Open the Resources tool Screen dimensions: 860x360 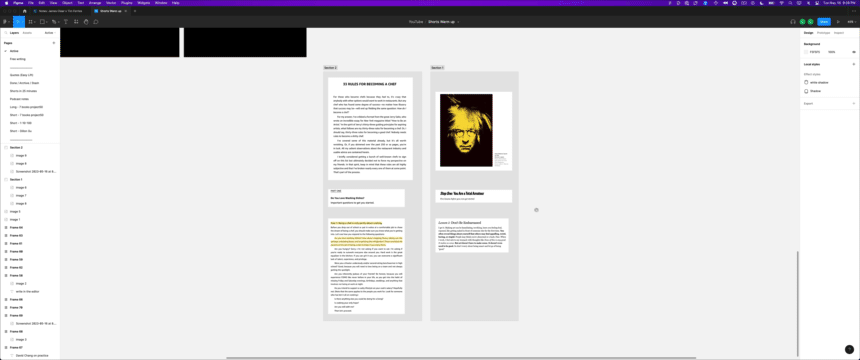76,22
